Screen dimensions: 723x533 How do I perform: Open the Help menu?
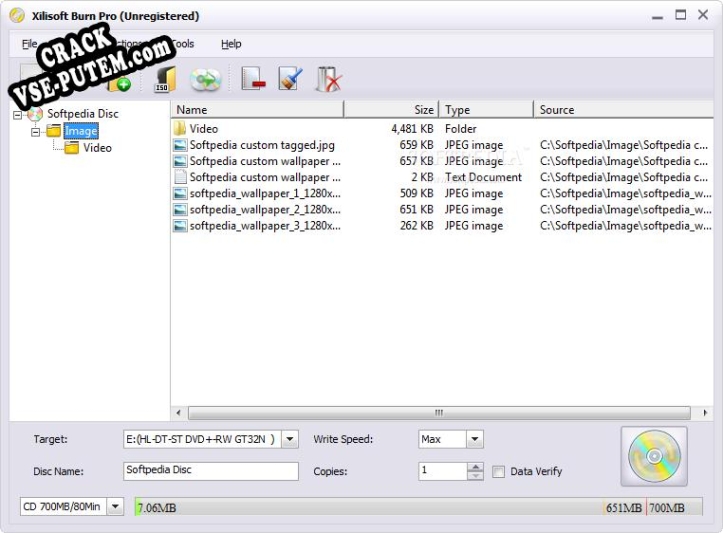click(231, 44)
